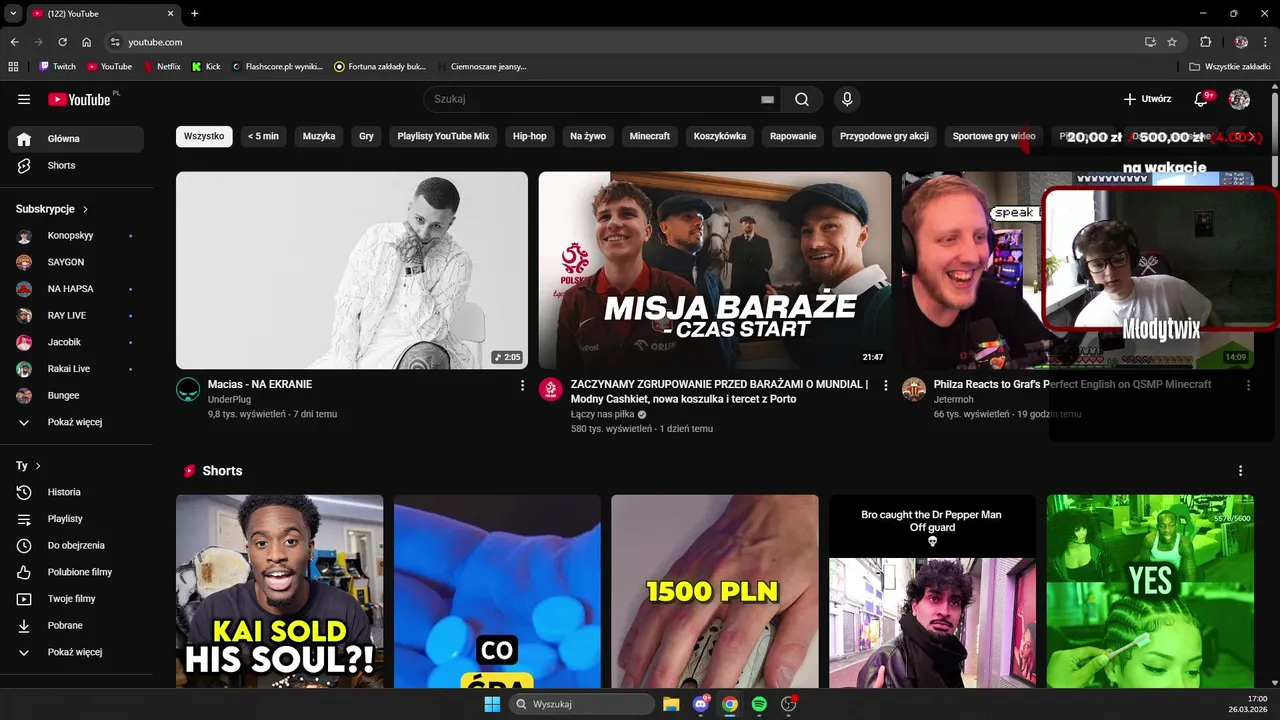Screen dimensions: 1280x720
Task: Open the on-screen keyboard icon in search
Action: (x=767, y=99)
